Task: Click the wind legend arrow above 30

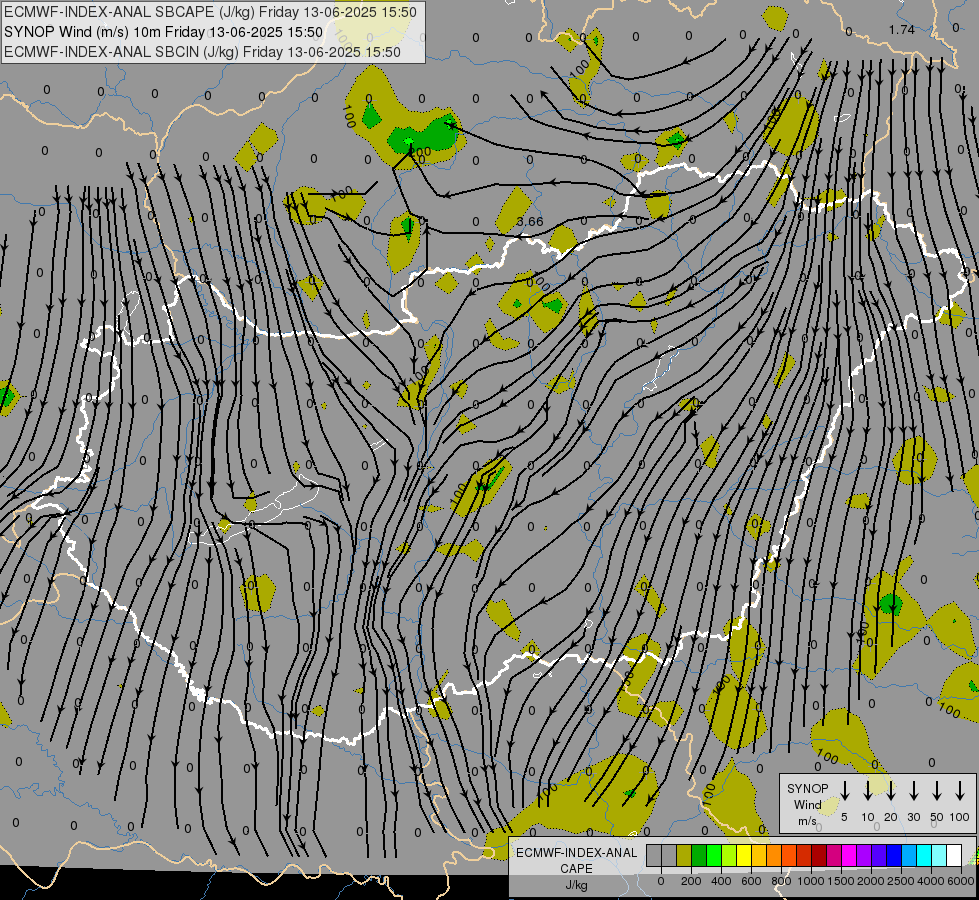Action: coord(914,791)
